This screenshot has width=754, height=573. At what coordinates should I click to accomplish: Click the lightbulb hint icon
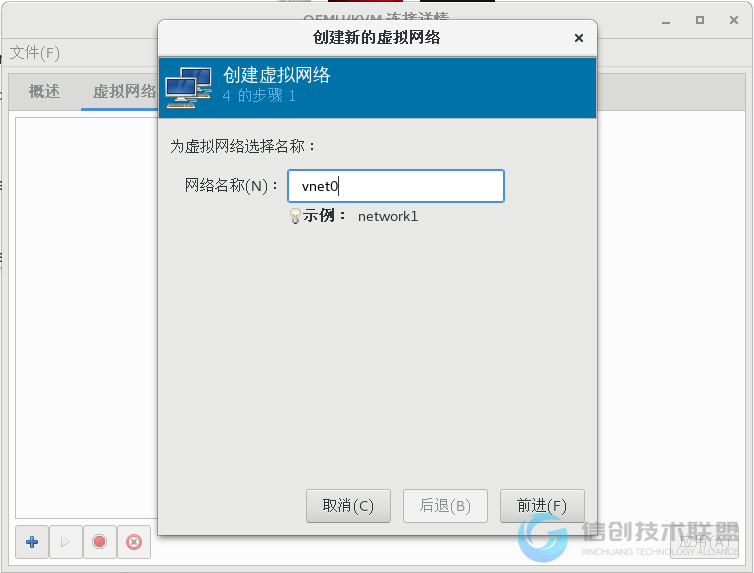(295, 216)
